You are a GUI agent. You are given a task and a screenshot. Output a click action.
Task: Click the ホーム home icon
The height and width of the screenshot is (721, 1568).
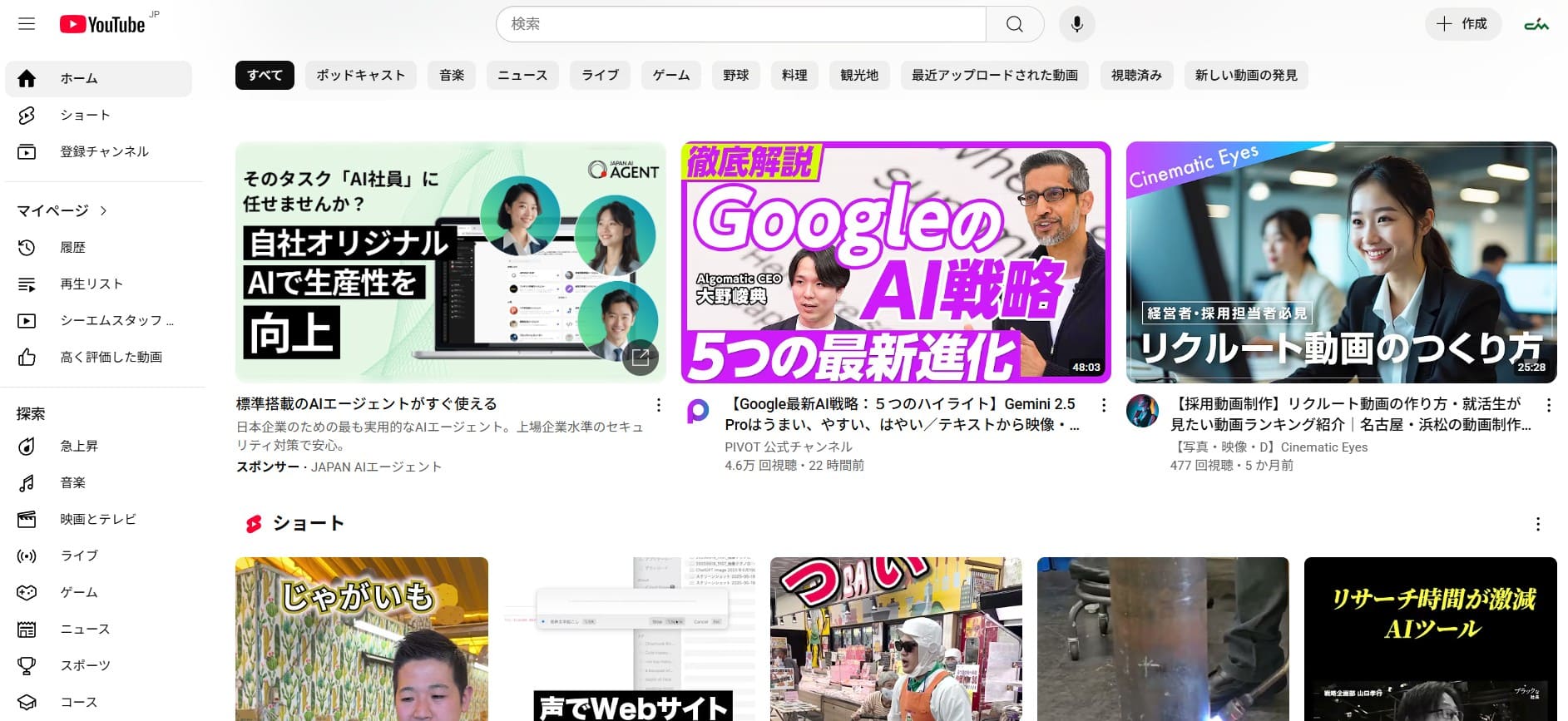[x=27, y=78]
